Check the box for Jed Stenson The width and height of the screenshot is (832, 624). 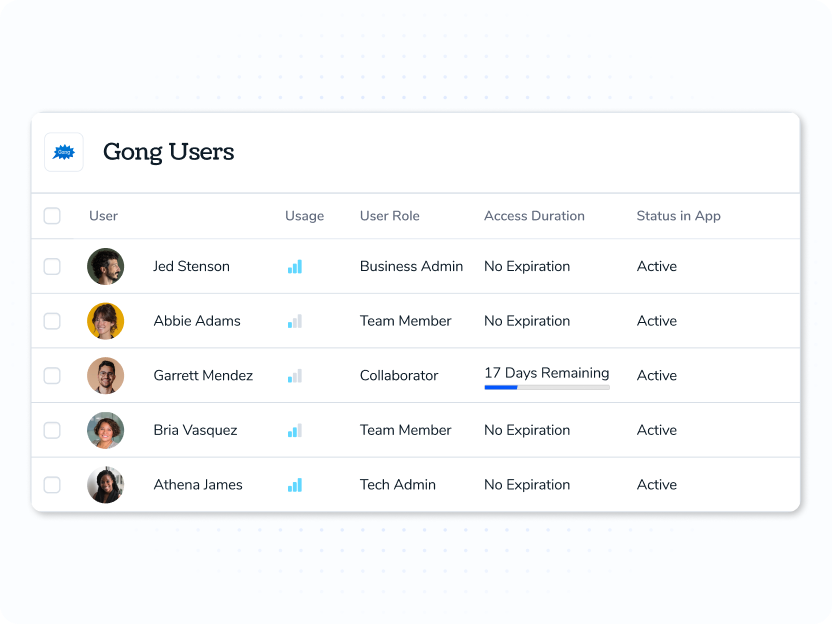point(52,266)
